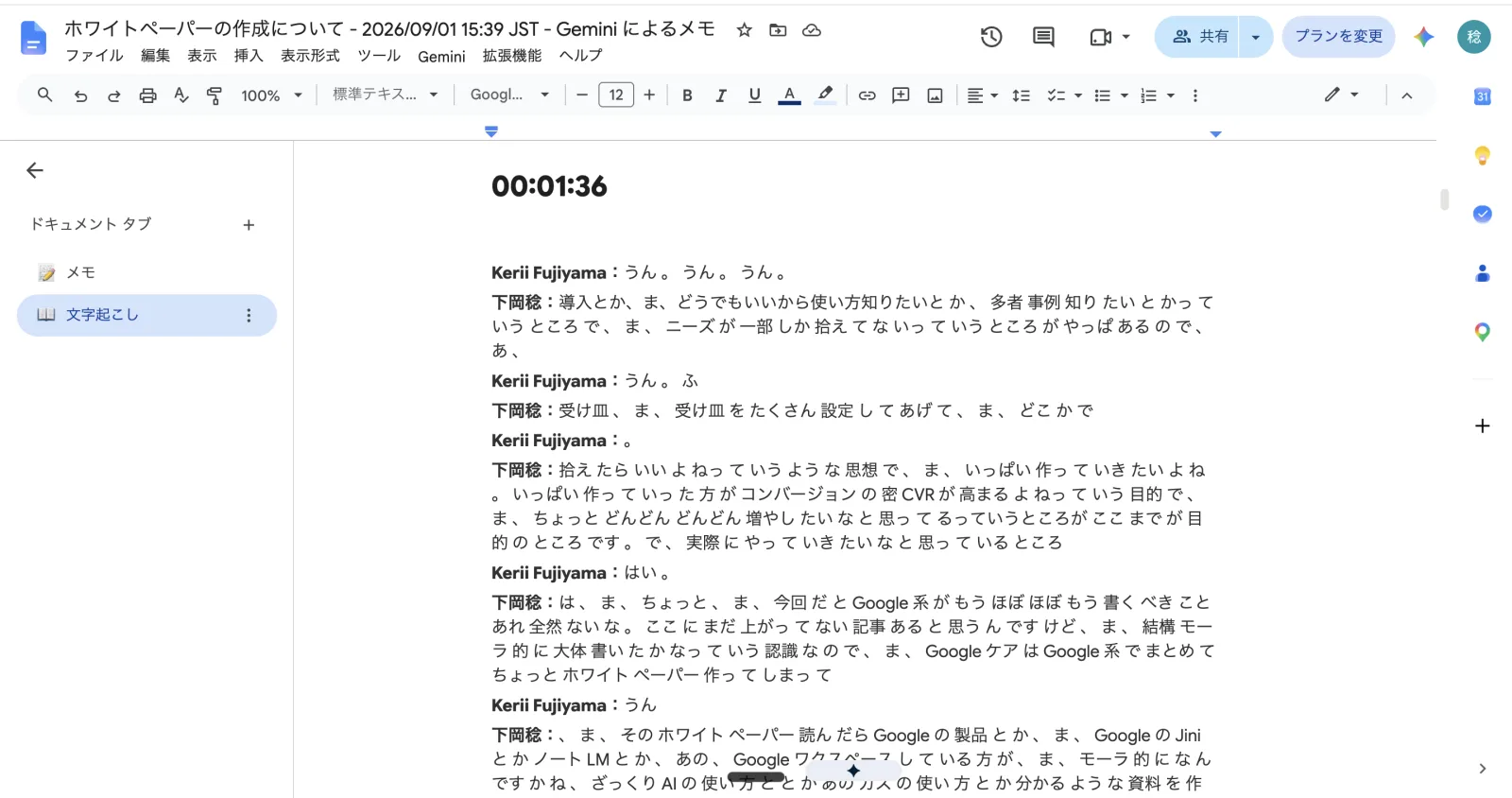Open the ファイル menu
This screenshot has width=1512, height=798.
pyautogui.click(x=94, y=56)
